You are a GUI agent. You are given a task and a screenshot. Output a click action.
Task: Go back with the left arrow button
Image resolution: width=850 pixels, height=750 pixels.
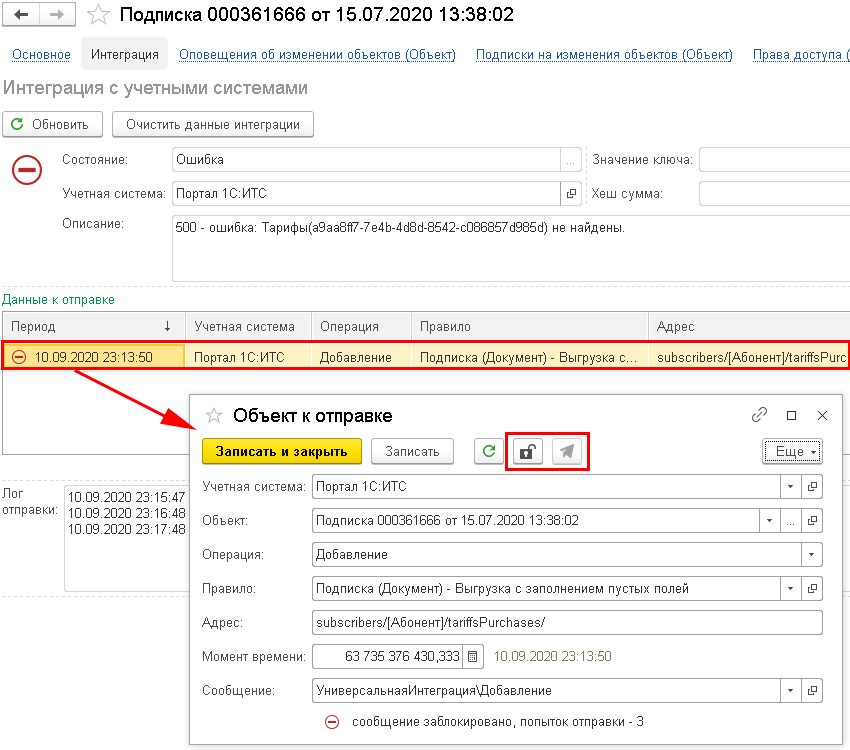pos(21,15)
